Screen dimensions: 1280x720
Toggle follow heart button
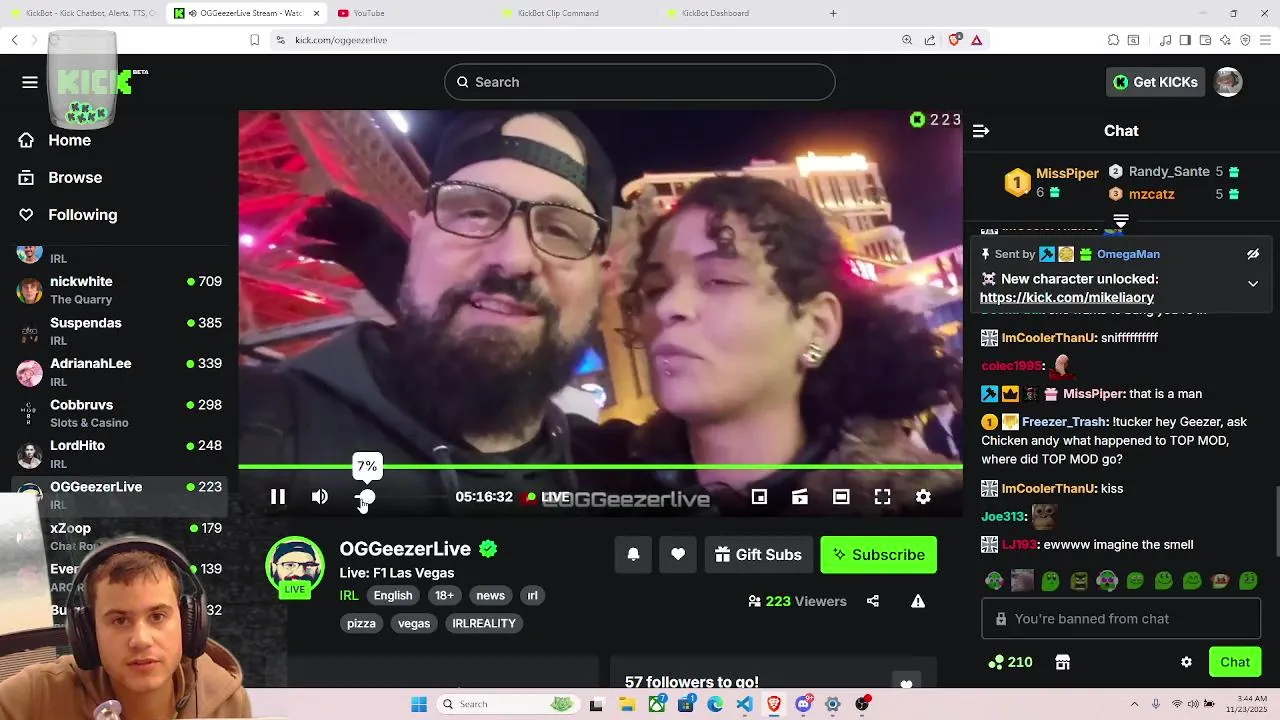coord(678,554)
